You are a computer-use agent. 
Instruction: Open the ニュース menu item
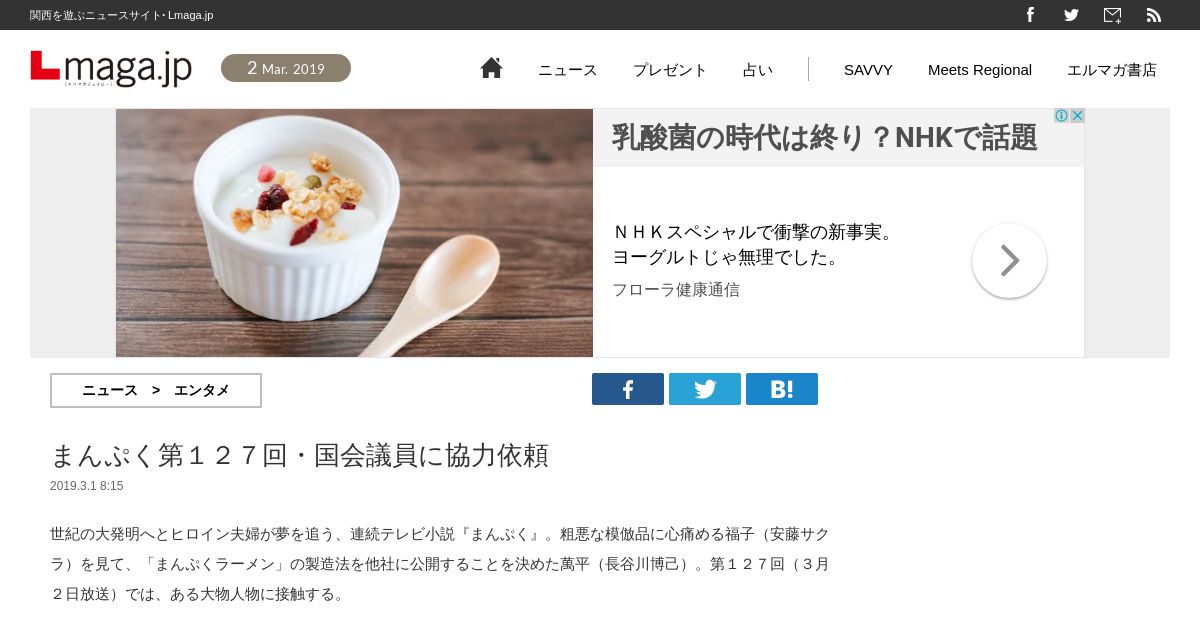tap(568, 70)
